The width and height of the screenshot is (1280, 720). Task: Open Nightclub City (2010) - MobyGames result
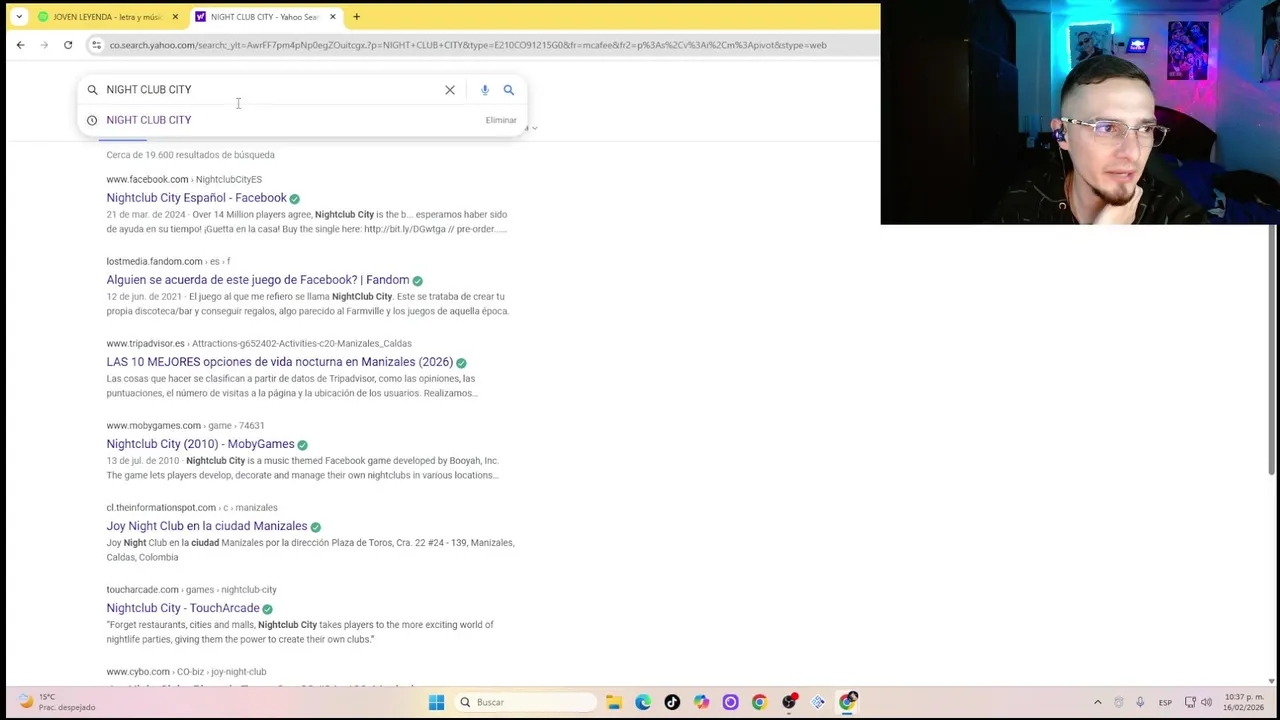pos(201,444)
